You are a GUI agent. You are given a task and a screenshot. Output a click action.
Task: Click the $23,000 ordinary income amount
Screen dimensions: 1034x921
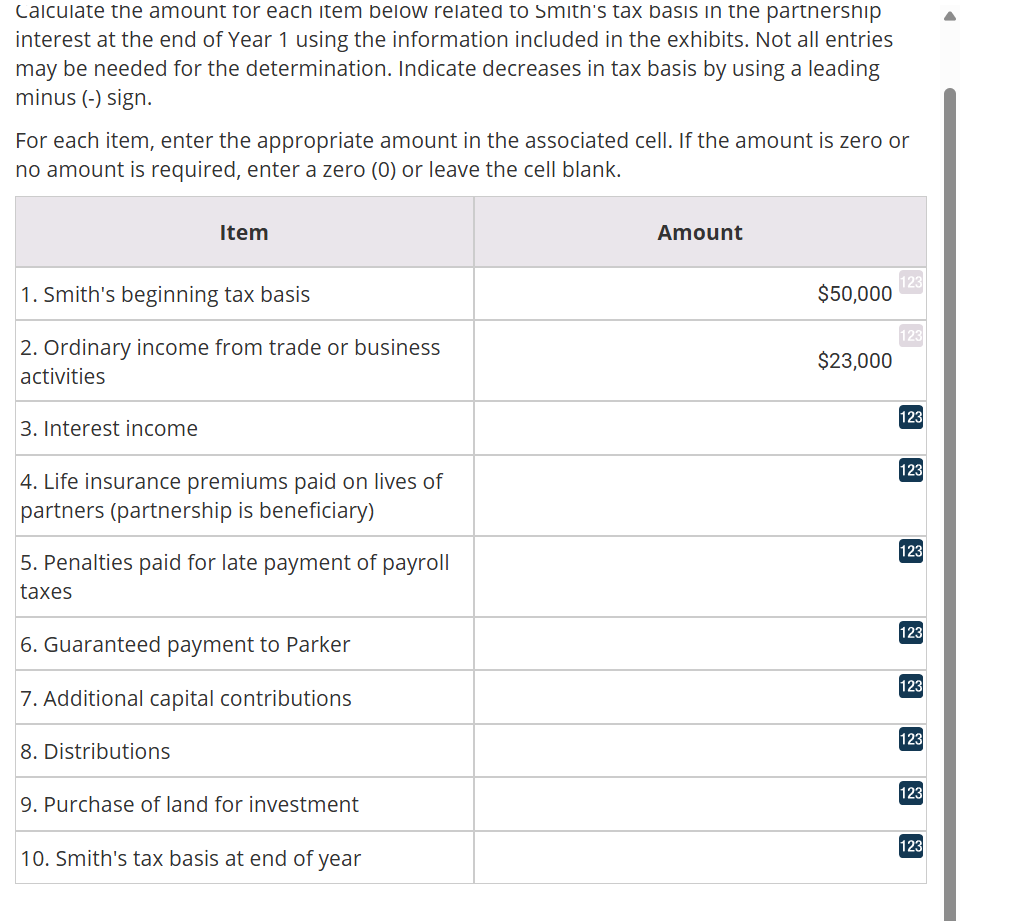[855, 360]
